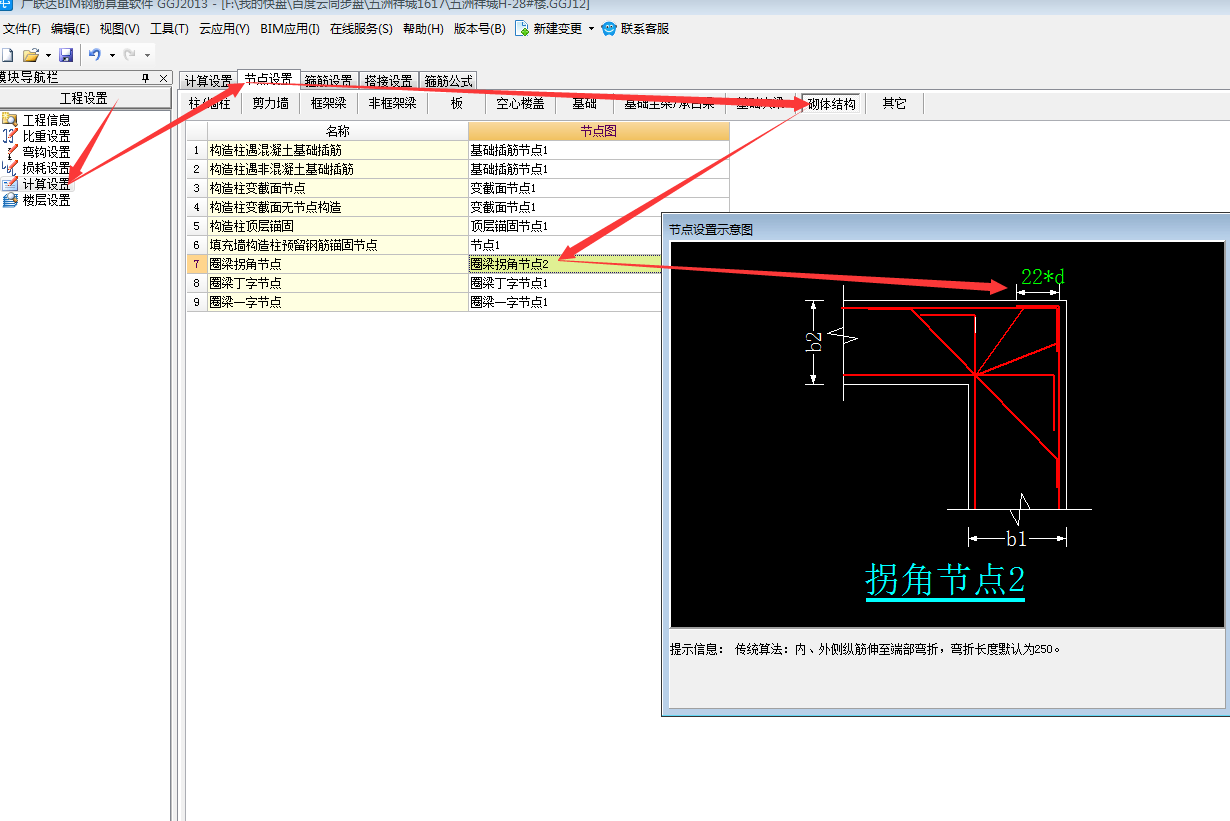This screenshot has height=821, width=1230.
Task: Select row 圈梁一字节点 name cell
Action: 337,302
